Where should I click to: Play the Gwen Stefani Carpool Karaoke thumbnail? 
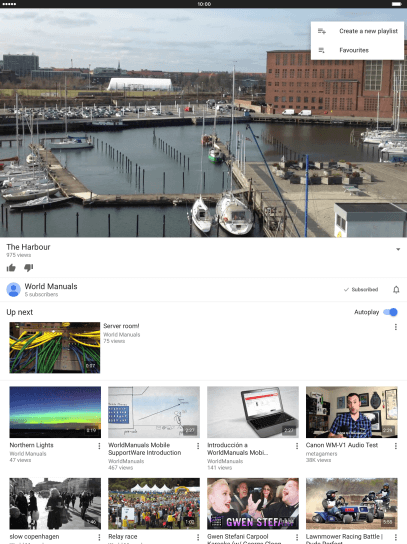253,504
